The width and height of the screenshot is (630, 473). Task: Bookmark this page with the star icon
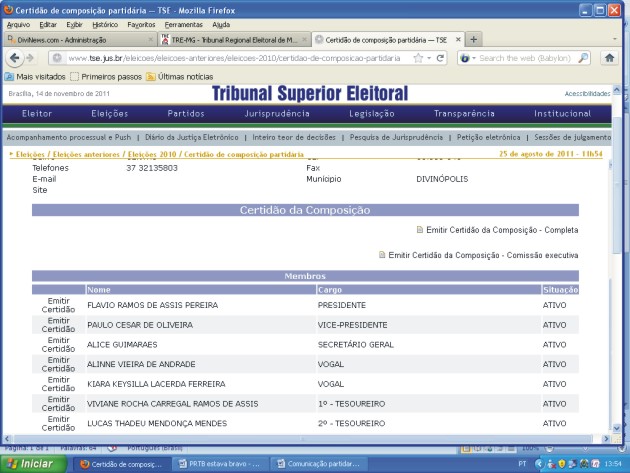(x=418, y=58)
